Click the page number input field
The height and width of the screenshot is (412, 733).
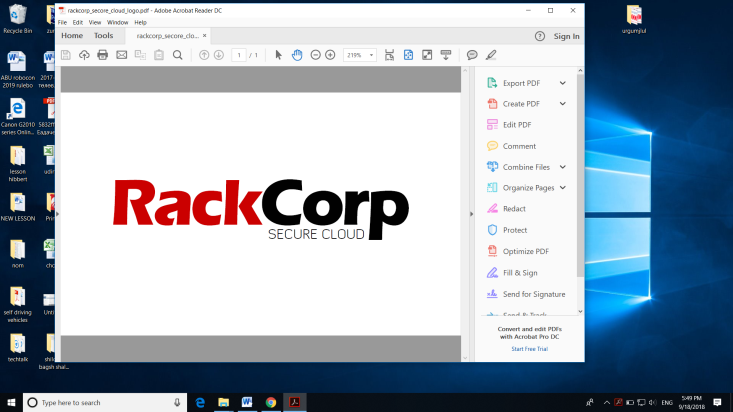(239, 55)
